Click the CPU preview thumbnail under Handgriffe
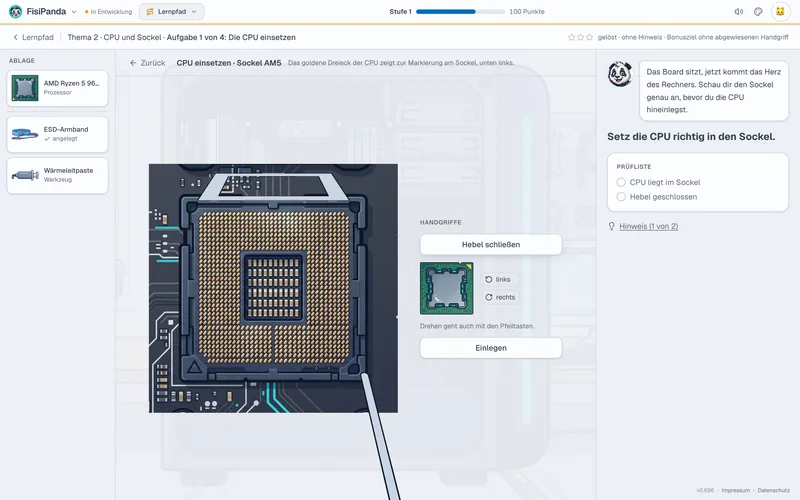Screen dimensions: 800x500 pyautogui.click(x=446, y=288)
